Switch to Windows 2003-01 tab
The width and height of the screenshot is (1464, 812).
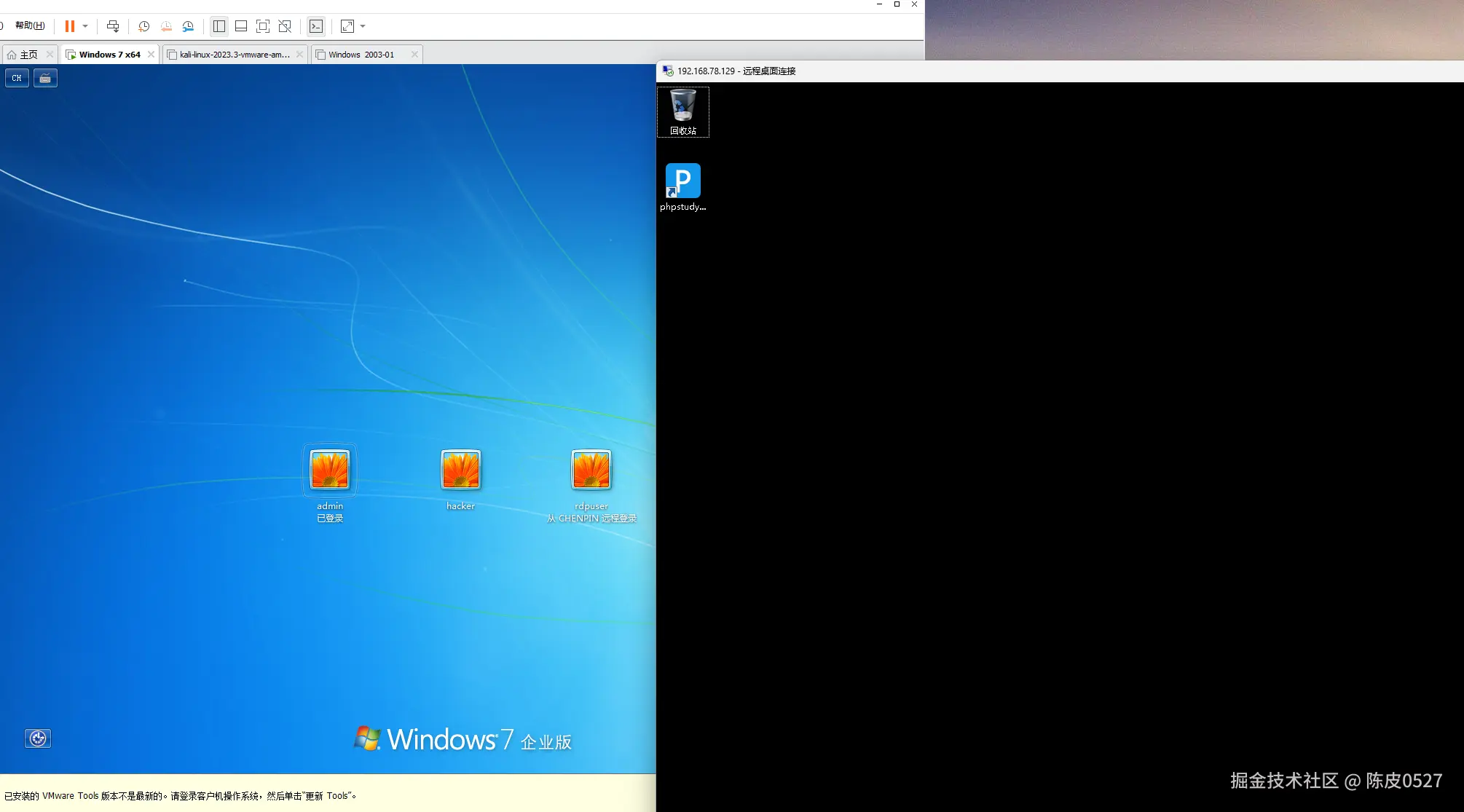361,55
